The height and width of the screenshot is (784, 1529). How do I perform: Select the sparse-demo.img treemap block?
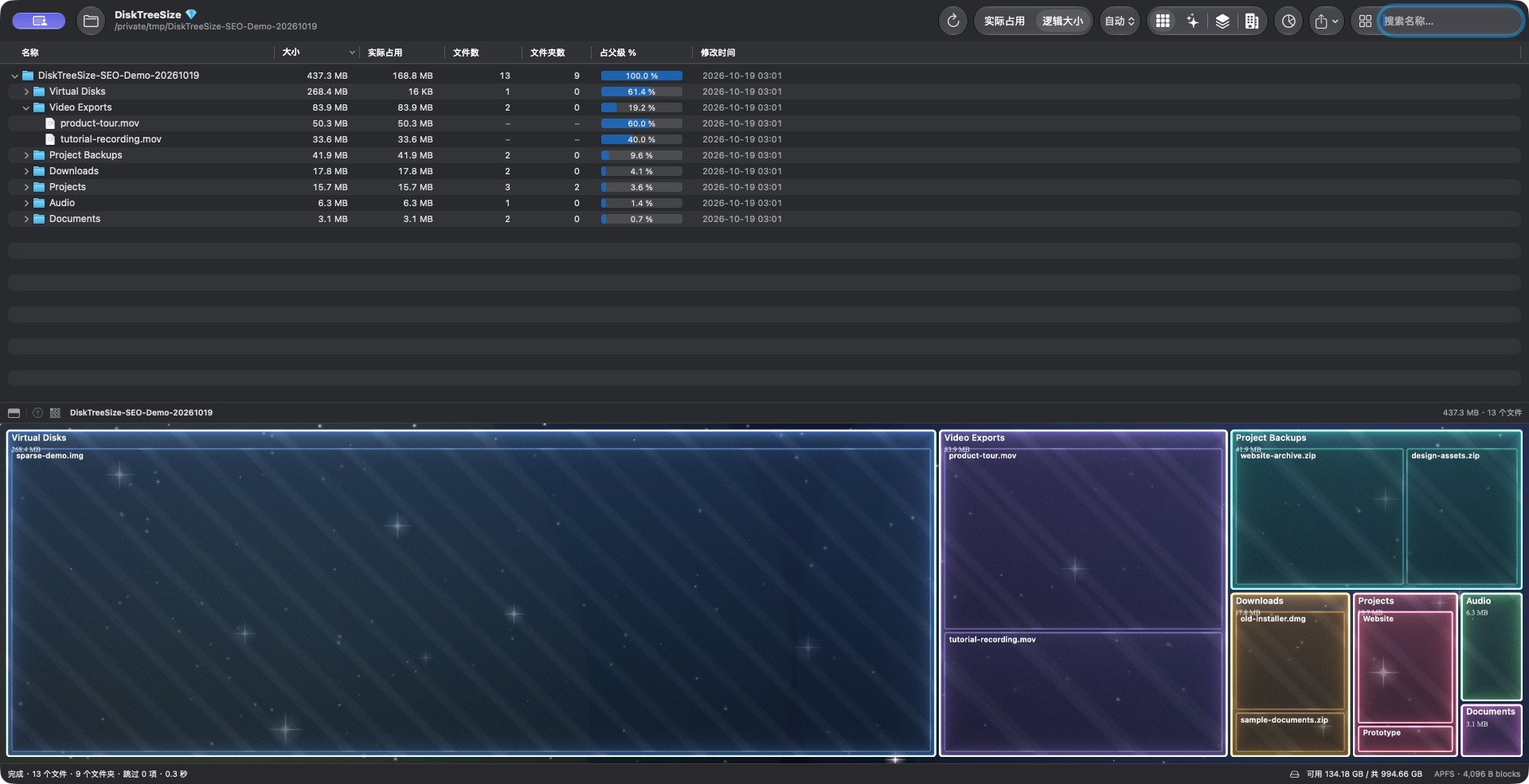point(471,601)
